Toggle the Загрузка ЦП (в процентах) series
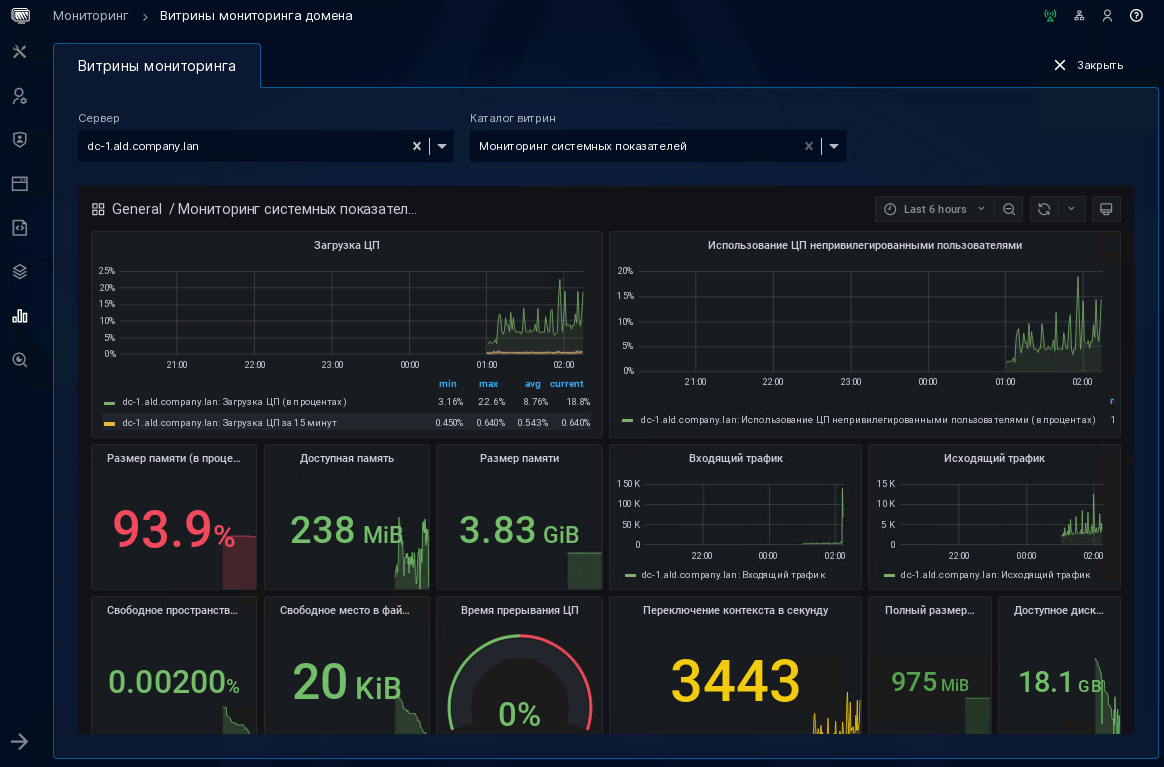 (235, 402)
